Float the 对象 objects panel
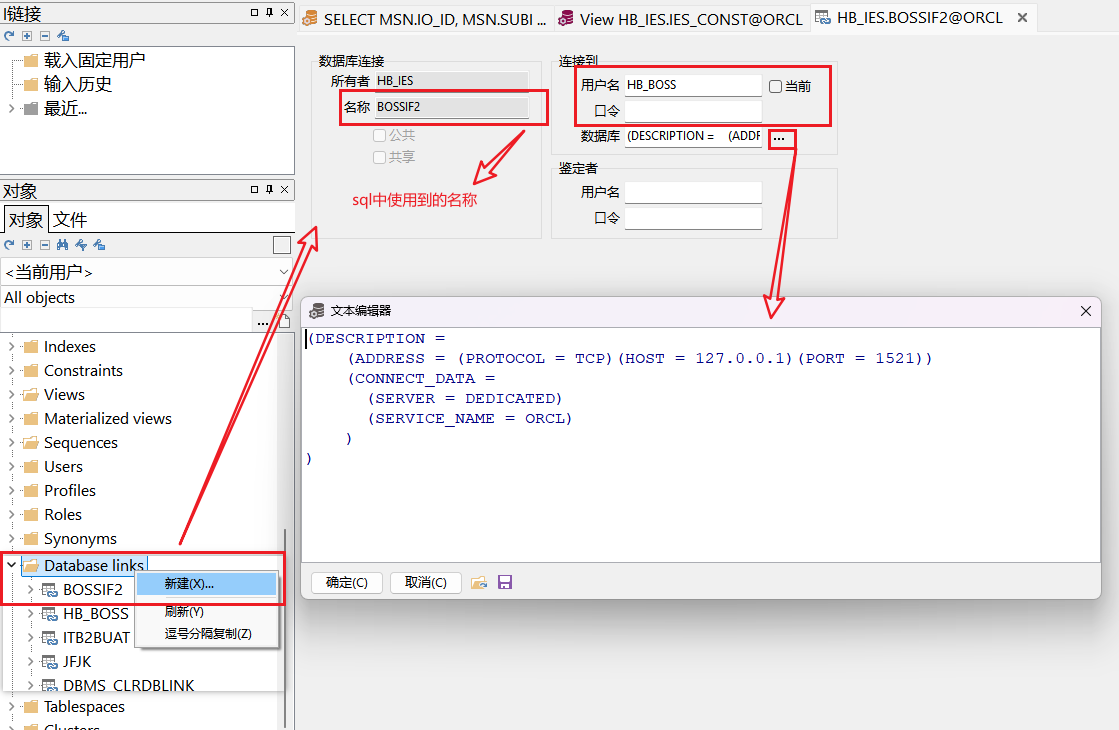 tap(254, 189)
